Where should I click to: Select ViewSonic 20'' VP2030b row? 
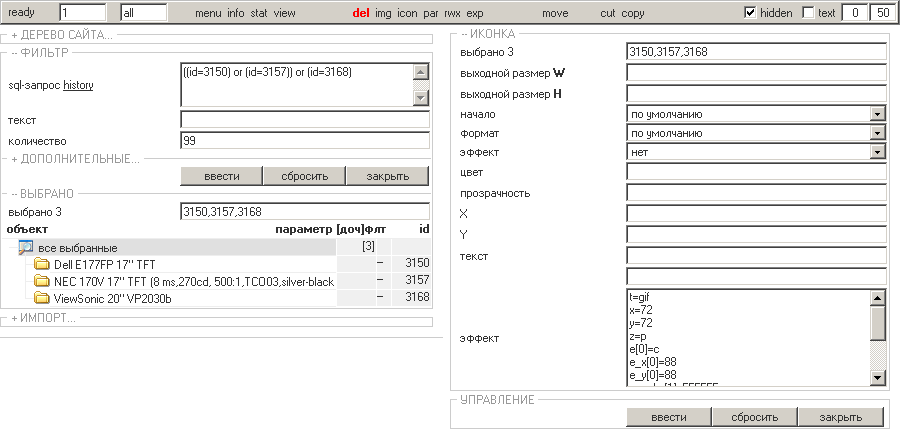coord(112,298)
